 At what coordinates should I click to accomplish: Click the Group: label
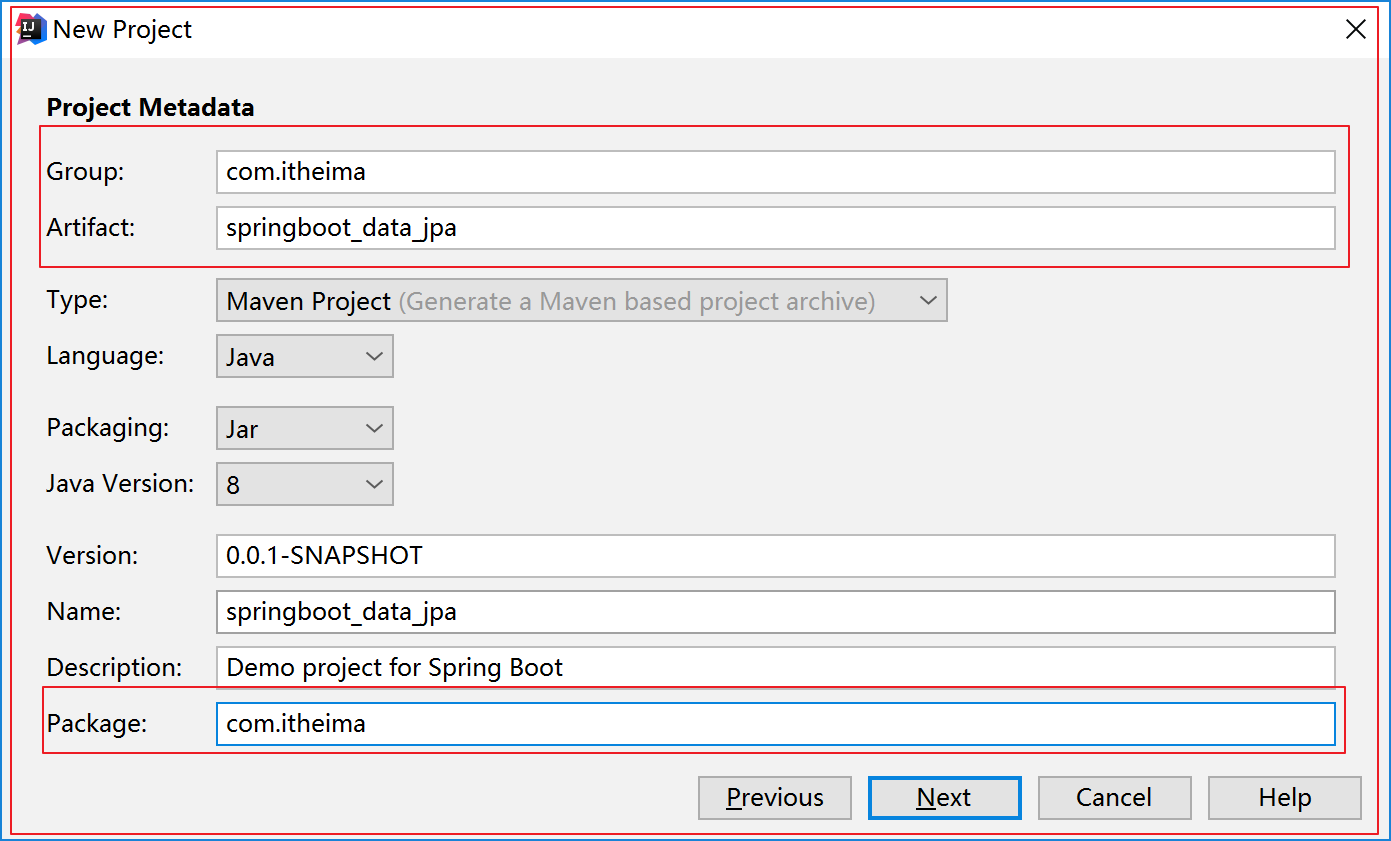pos(85,172)
